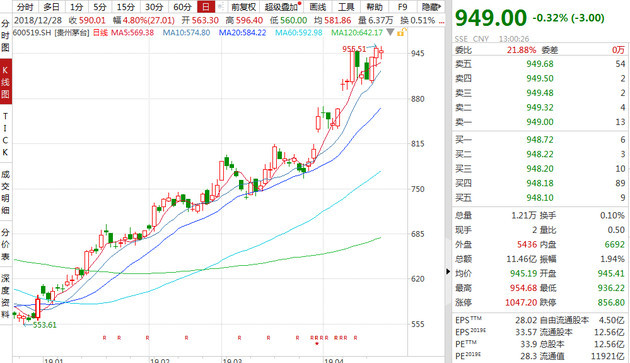Click the period more-options icon after 日
The height and width of the screenshot is (363, 630).
[x=221, y=7]
